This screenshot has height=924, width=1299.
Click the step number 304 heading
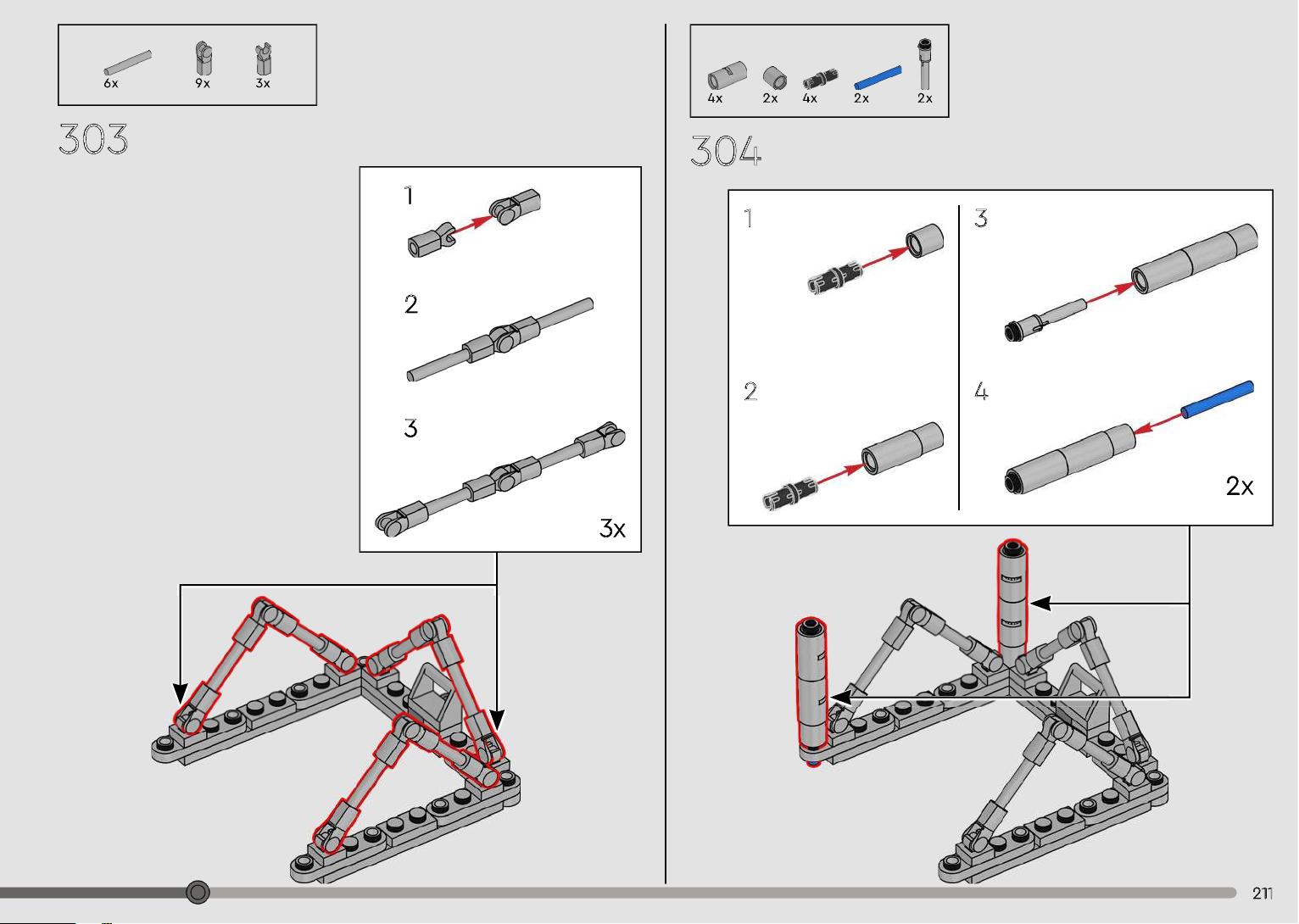tap(726, 151)
